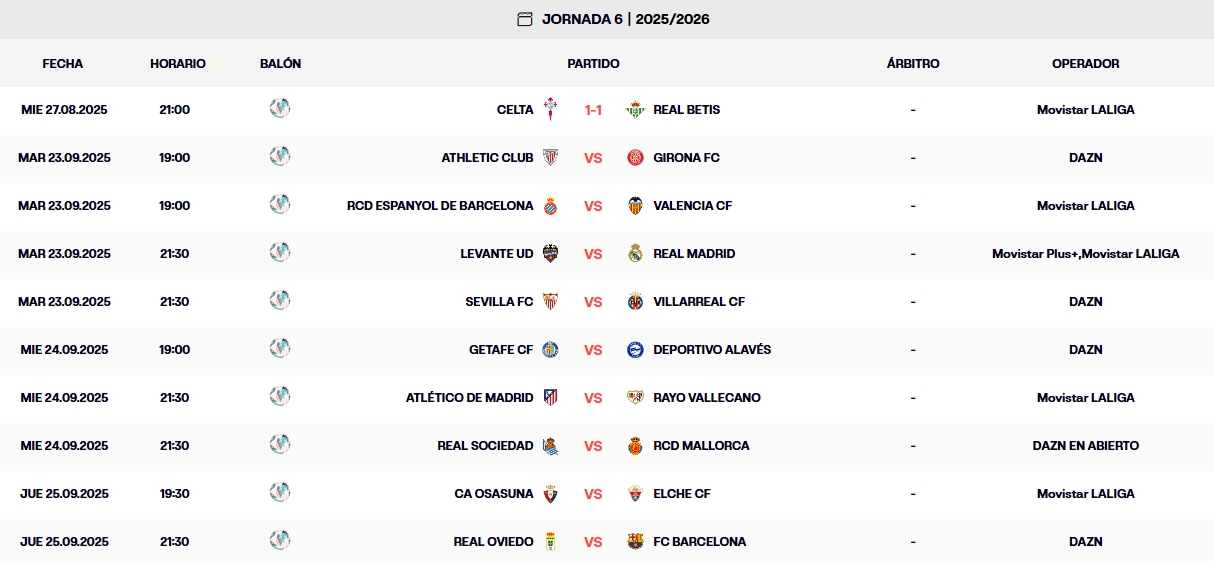This screenshot has height=561, width=1214.
Task: Click the ball icon in Real Oviedo row
Action: click(280, 540)
